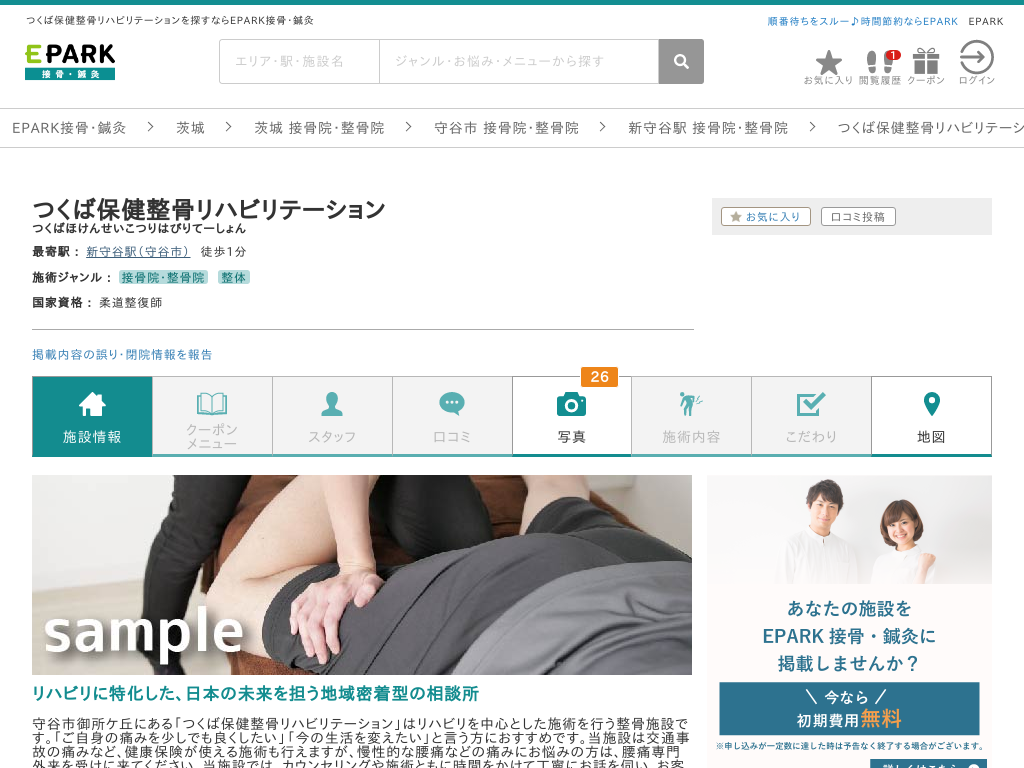Click the EPARK 接骨・鍼灸 logo
The image size is (1024, 768).
70,62
